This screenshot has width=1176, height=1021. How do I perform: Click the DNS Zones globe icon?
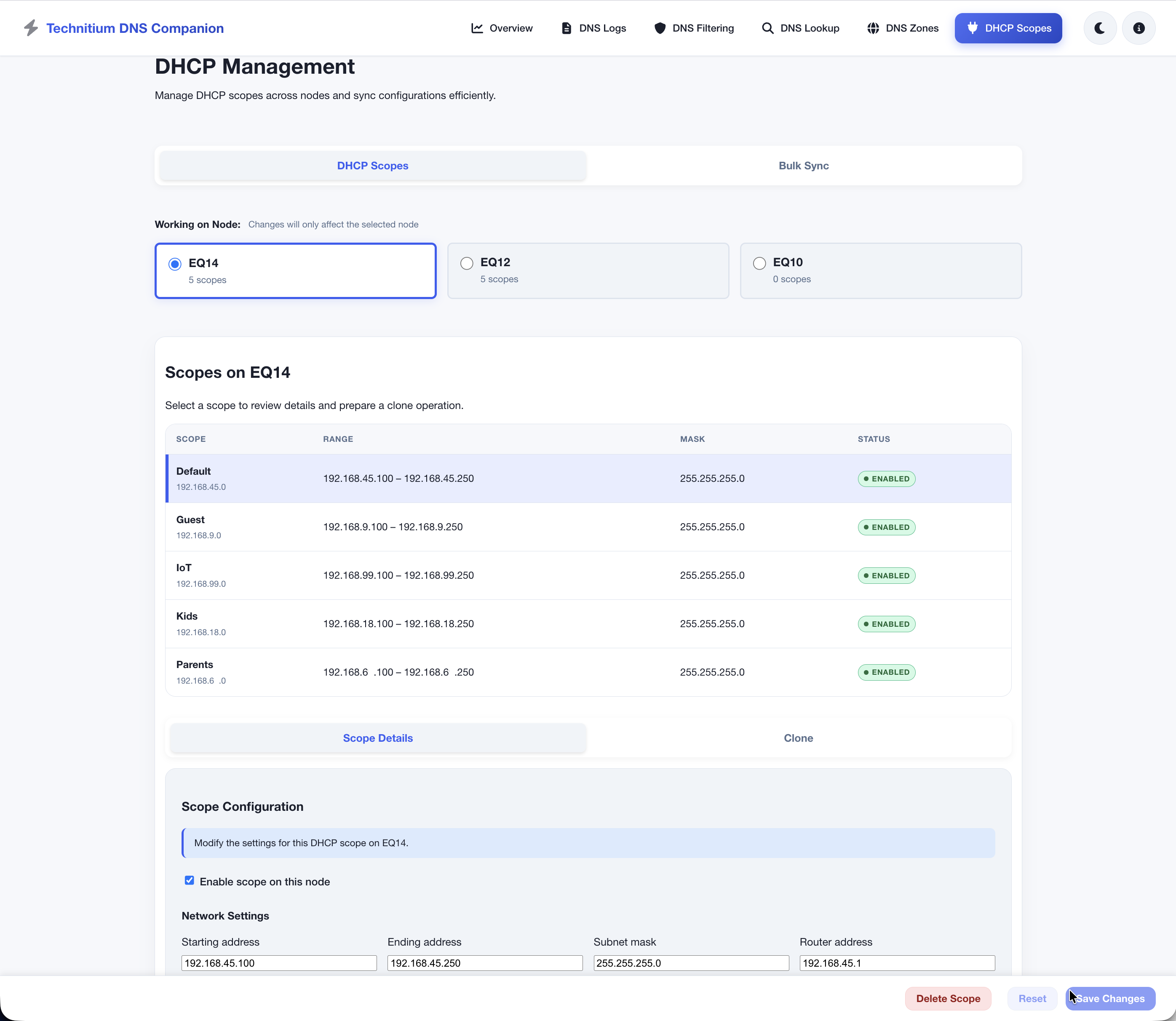(874, 27)
